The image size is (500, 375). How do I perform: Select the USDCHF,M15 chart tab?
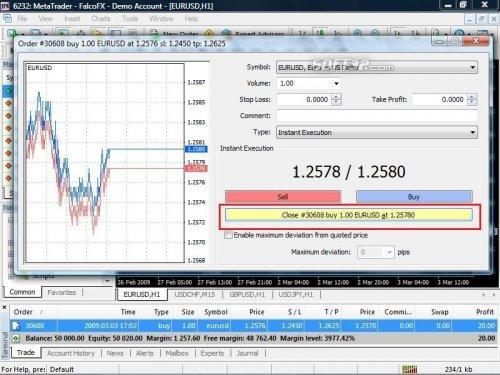[x=195, y=295]
